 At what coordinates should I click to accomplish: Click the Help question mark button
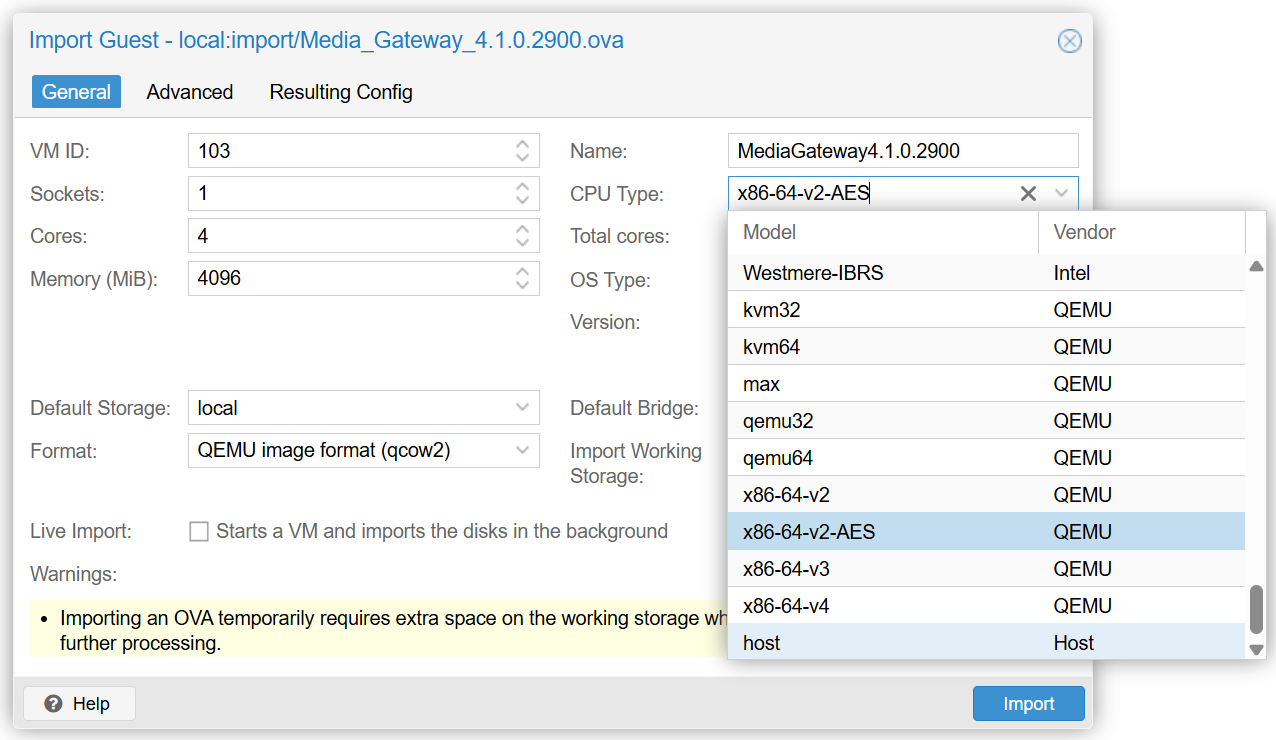(x=79, y=704)
